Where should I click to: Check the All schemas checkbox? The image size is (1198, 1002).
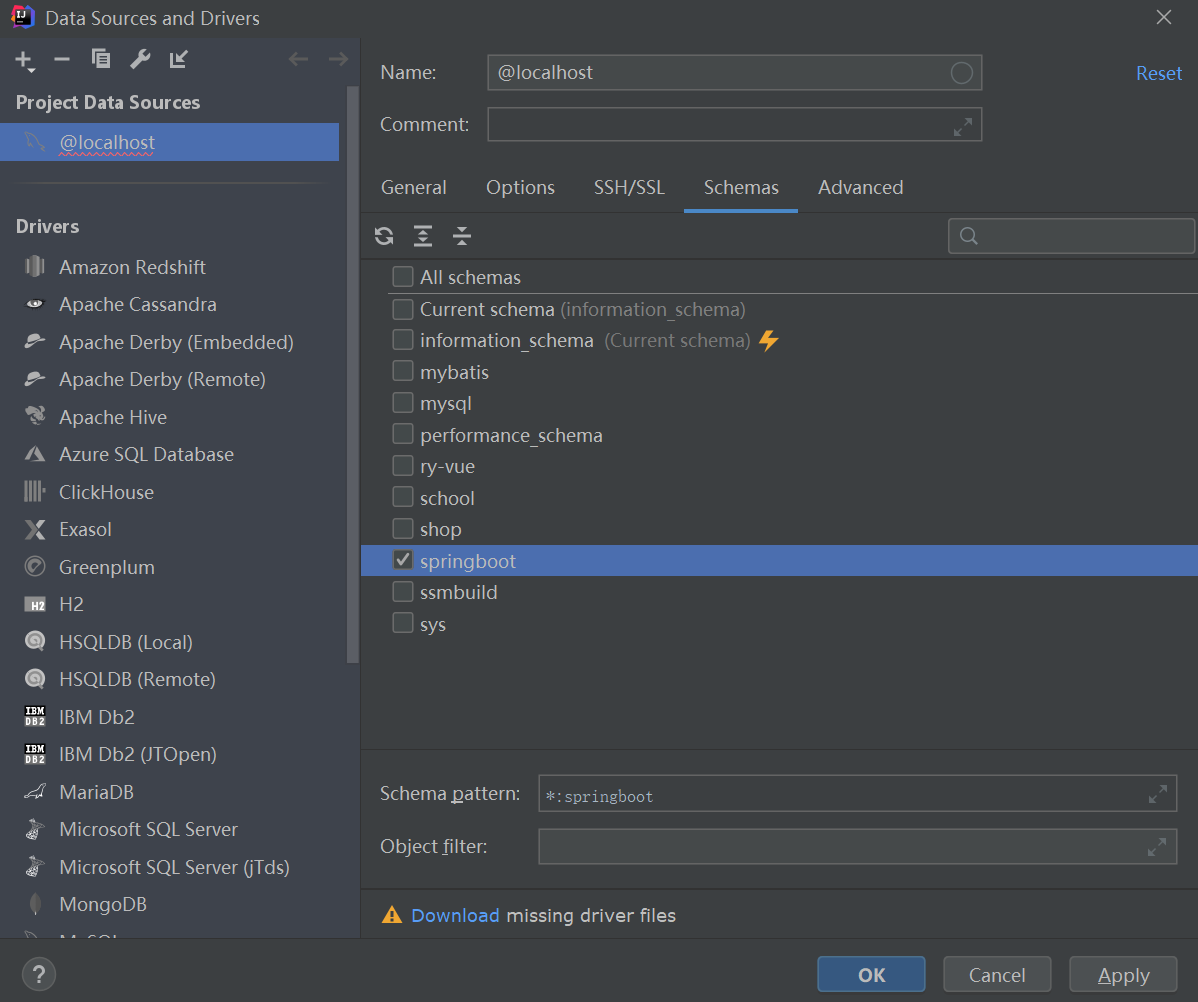[403, 276]
